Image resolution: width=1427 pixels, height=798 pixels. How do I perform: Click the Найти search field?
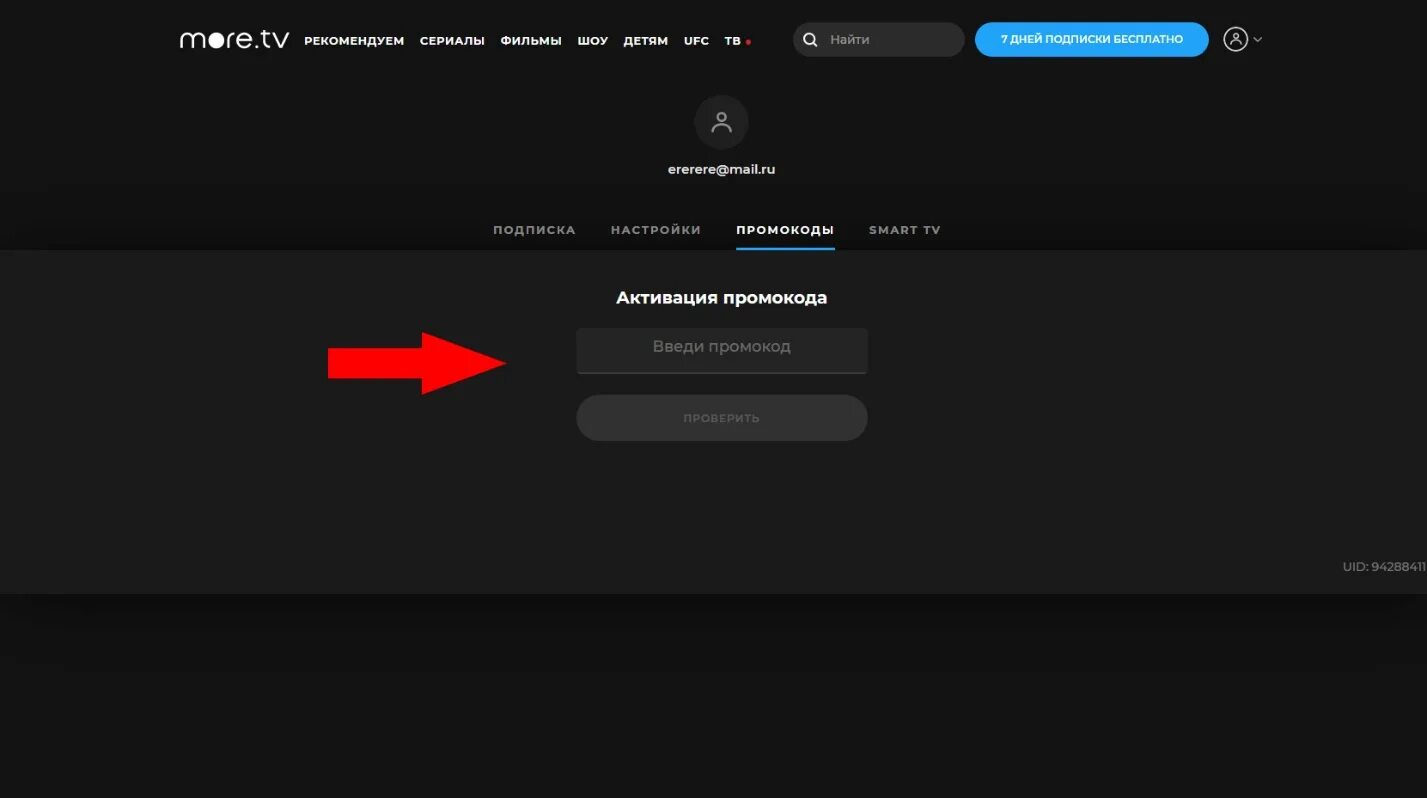point(879,40)
